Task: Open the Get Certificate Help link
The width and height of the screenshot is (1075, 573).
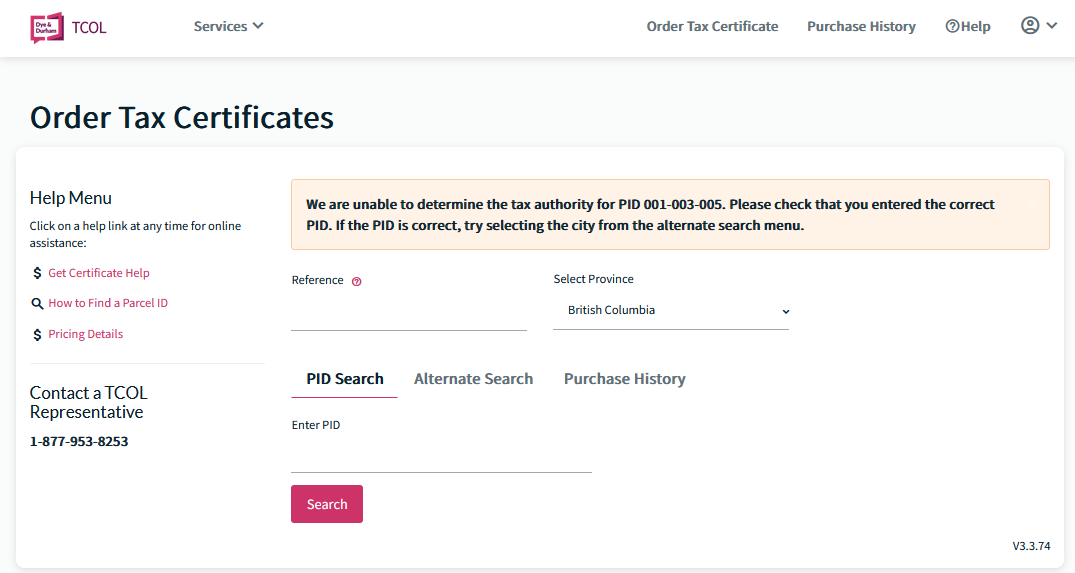Action: (x=99, y=273)
